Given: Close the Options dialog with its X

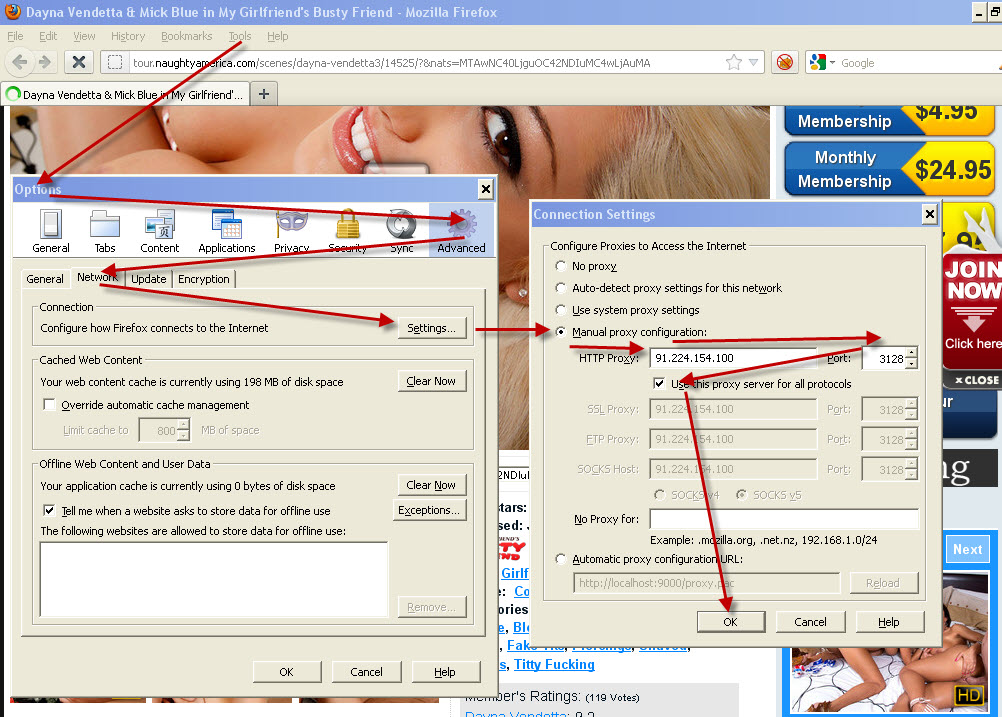Looking at the screenshot, I should coord(486,189).
